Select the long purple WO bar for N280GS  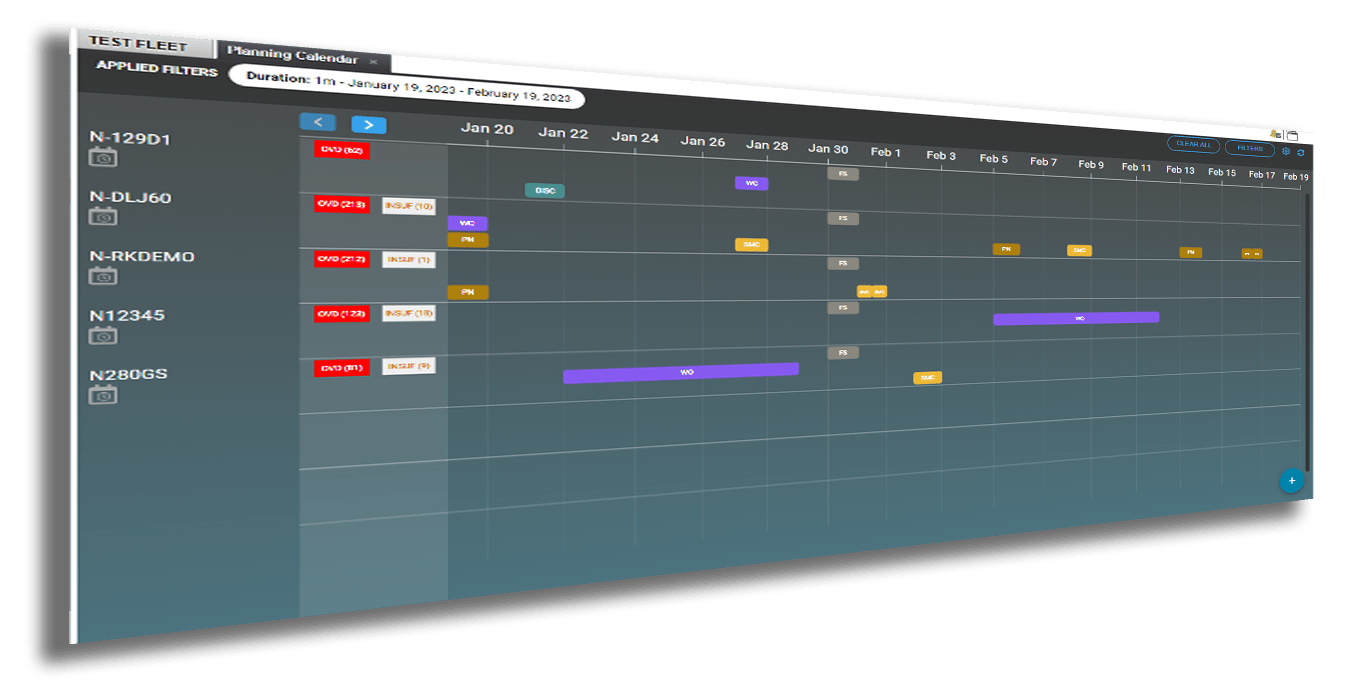click(x=681, y=373)
